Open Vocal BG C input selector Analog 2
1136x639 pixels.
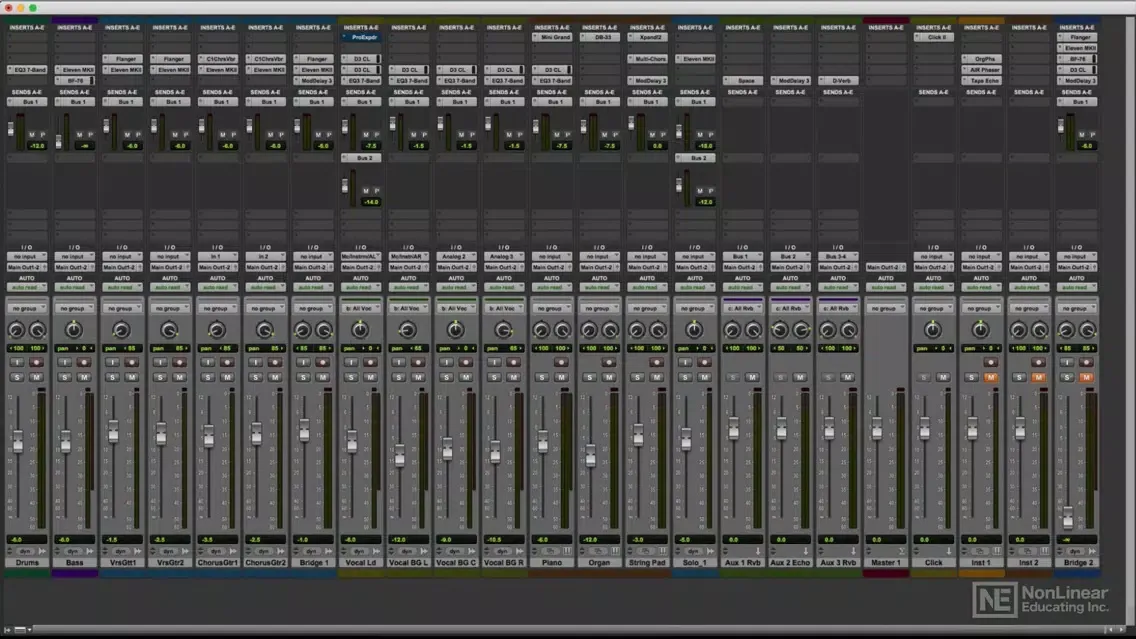click(x=456, y=256)
